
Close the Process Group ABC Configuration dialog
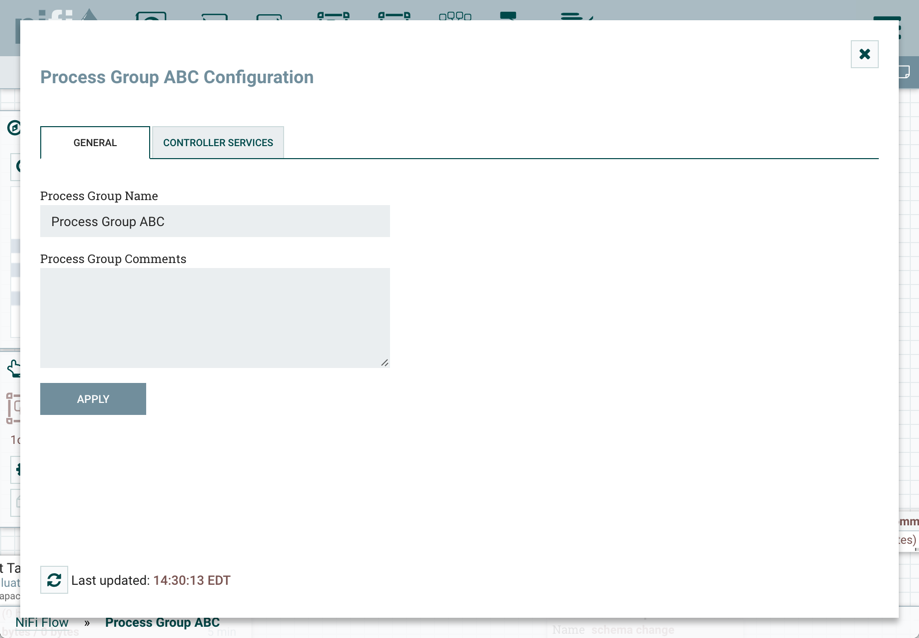pyautogui.click(x=864, y=54)
